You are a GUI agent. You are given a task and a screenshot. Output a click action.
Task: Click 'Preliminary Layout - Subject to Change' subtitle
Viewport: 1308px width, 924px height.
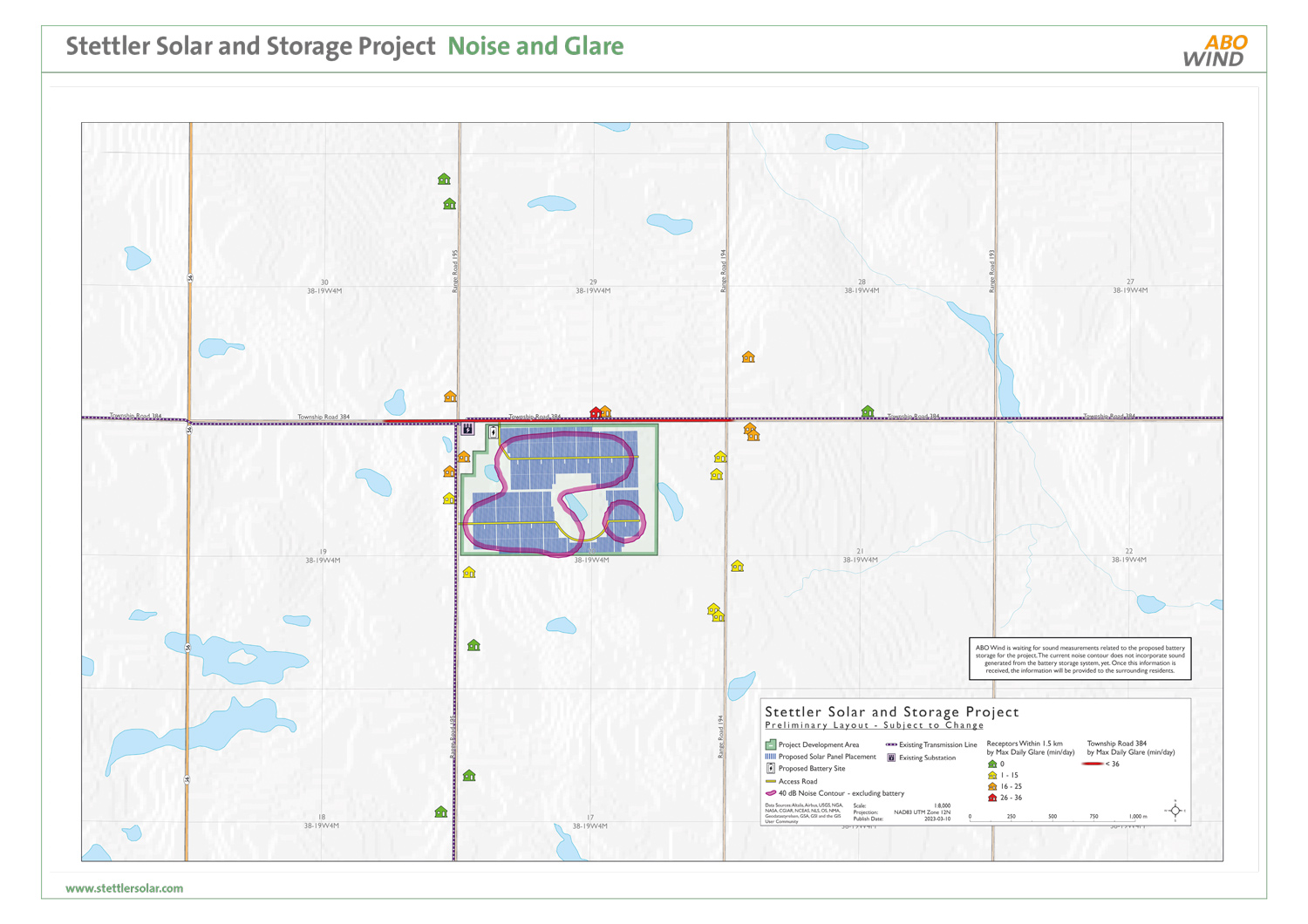point(874,725)
